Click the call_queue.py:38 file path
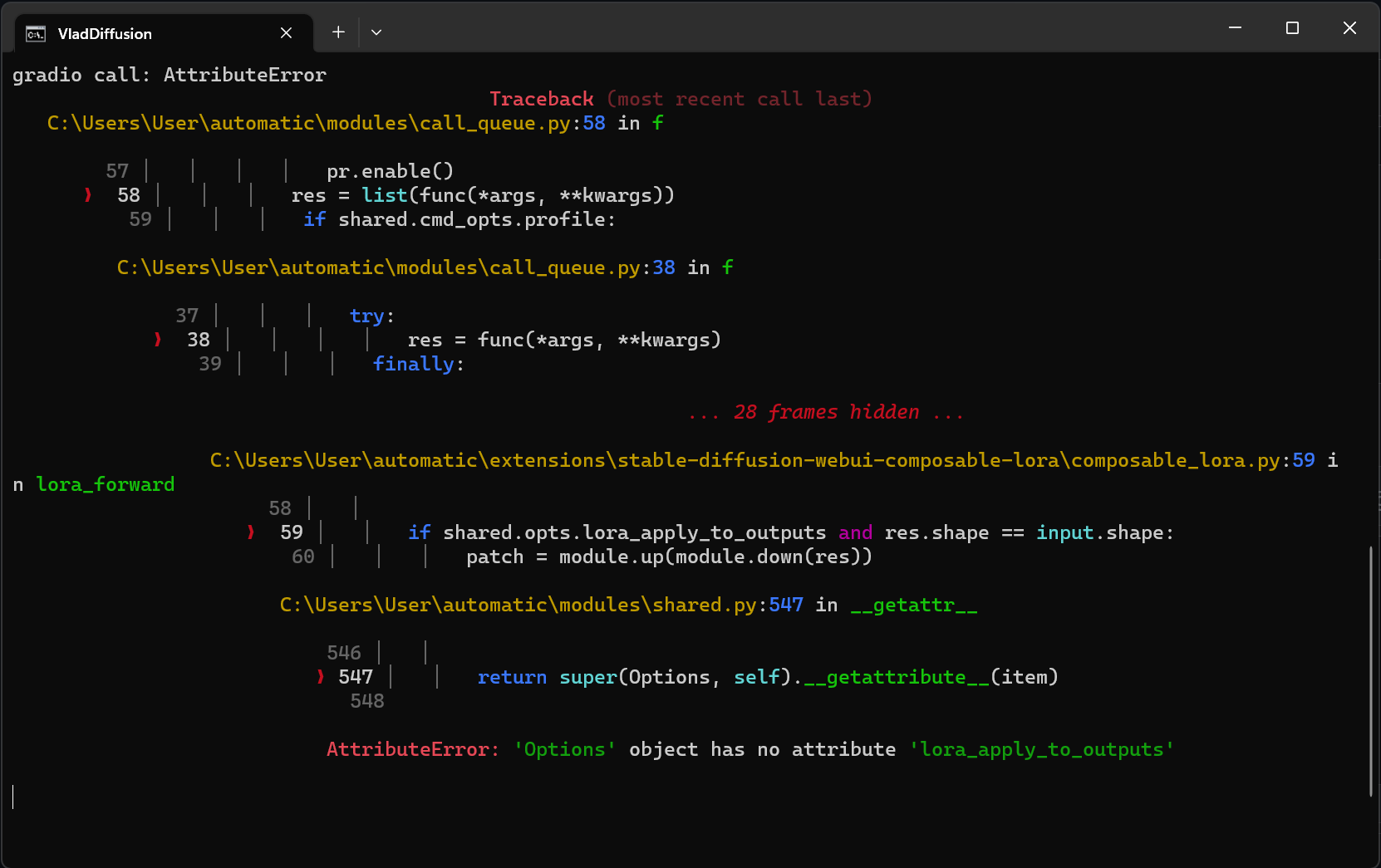1381x868 pixels. tap(396, 267)
